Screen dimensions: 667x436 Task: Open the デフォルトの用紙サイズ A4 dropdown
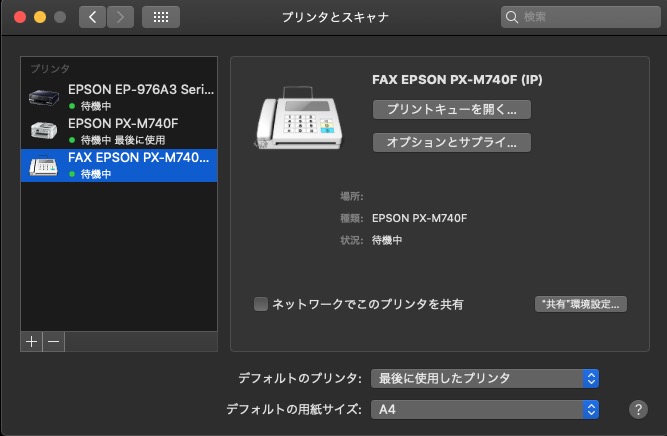pyautogui.click(x=485, y=410)
